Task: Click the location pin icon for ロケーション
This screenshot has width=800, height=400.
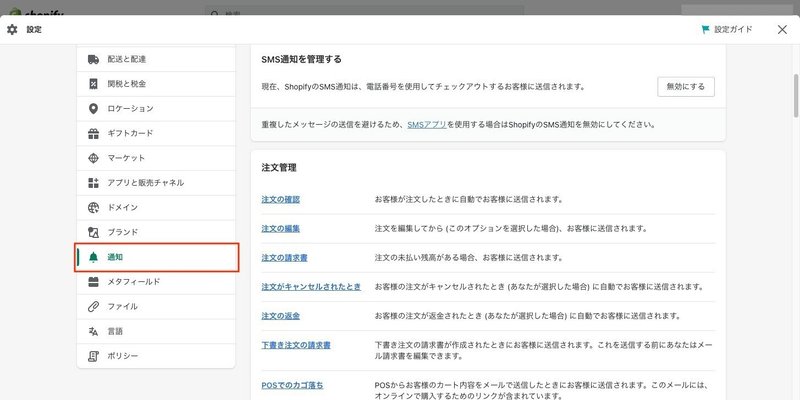Action: pyautogui.click(x=93, y=109)
